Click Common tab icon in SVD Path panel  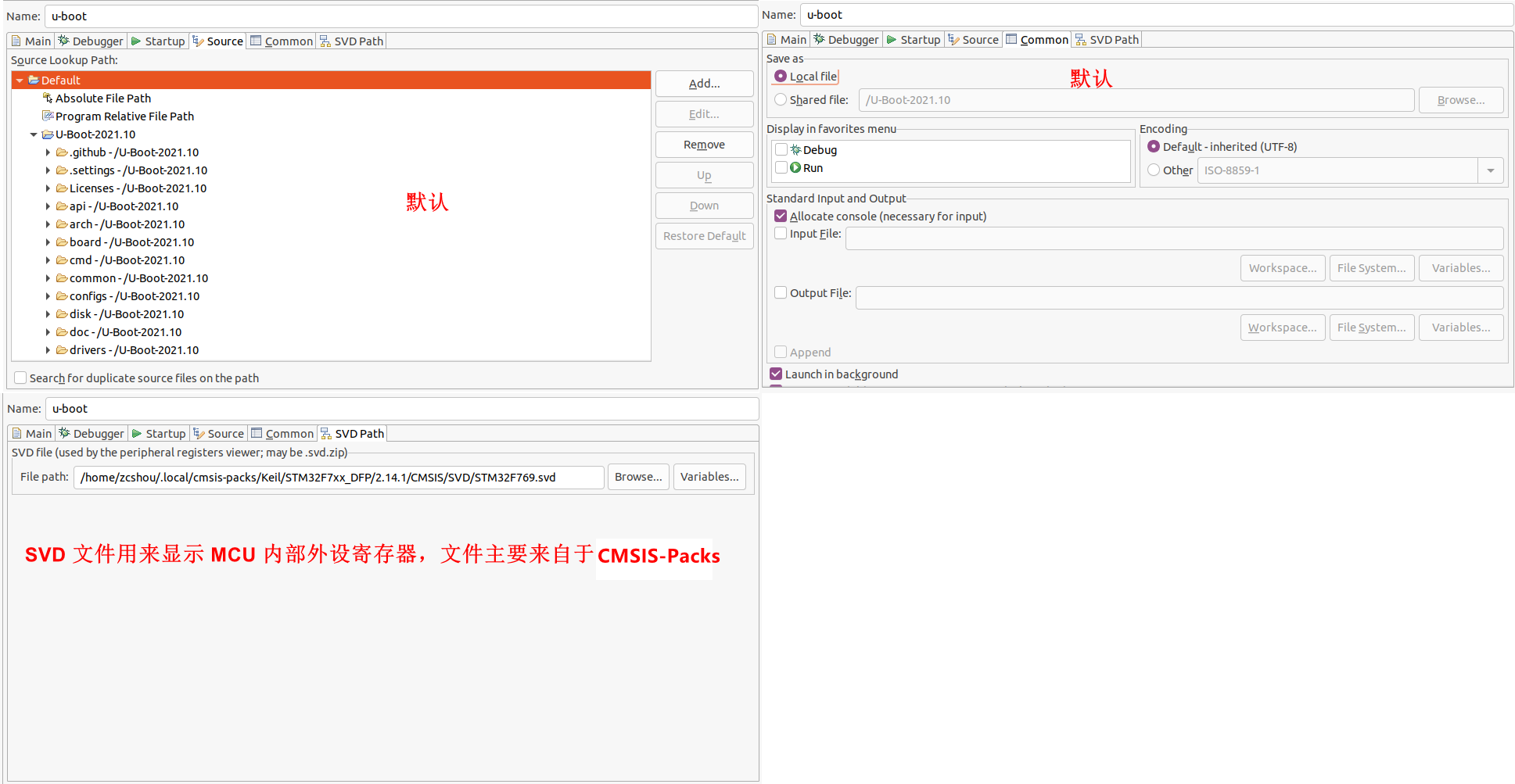[257, 434]
